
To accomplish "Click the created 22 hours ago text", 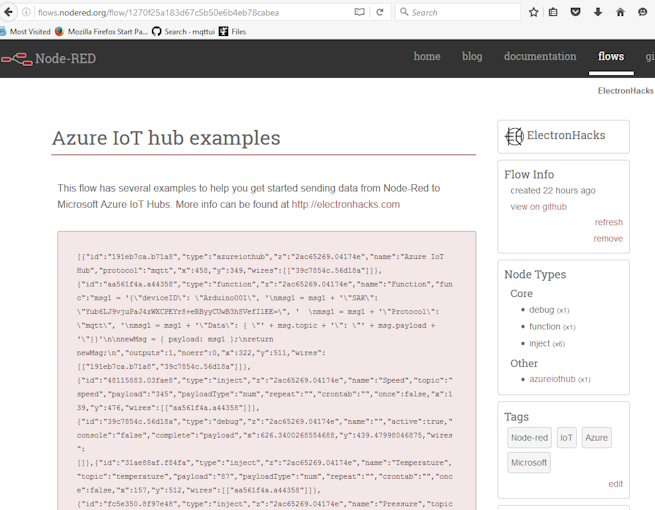I will (553, 190).
